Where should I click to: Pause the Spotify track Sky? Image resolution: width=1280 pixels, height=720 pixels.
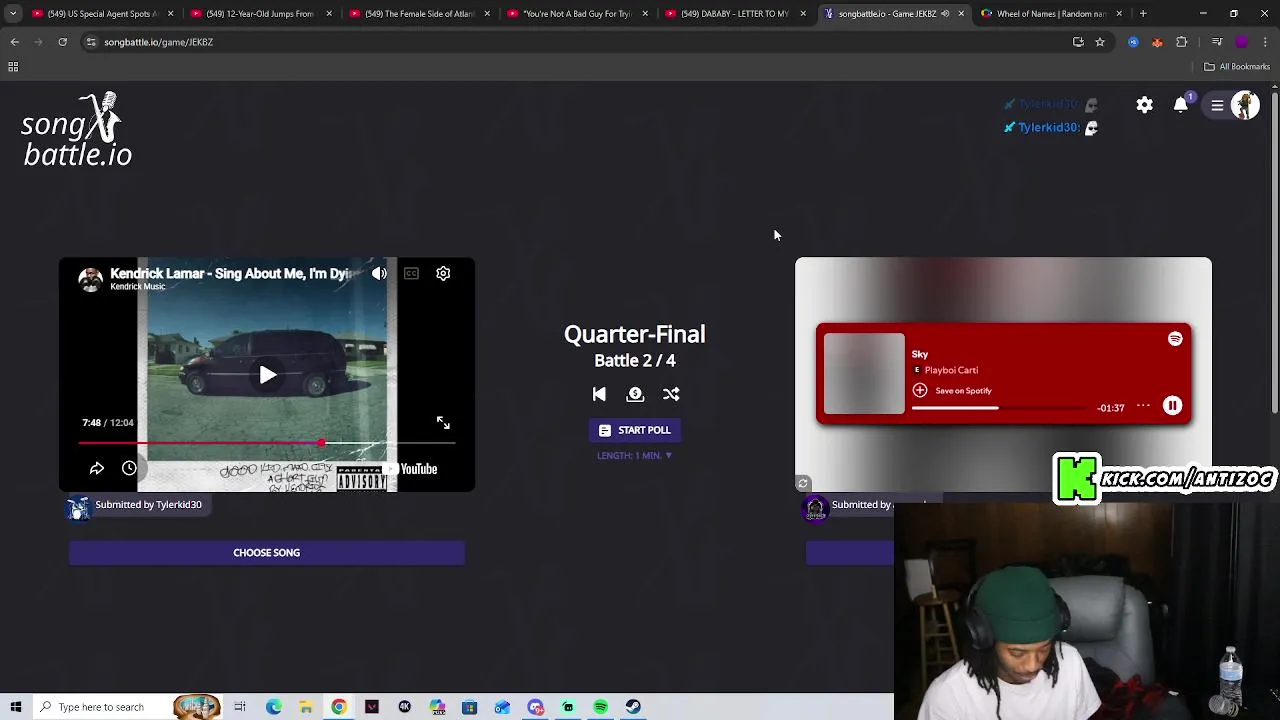coord(1172,406)
